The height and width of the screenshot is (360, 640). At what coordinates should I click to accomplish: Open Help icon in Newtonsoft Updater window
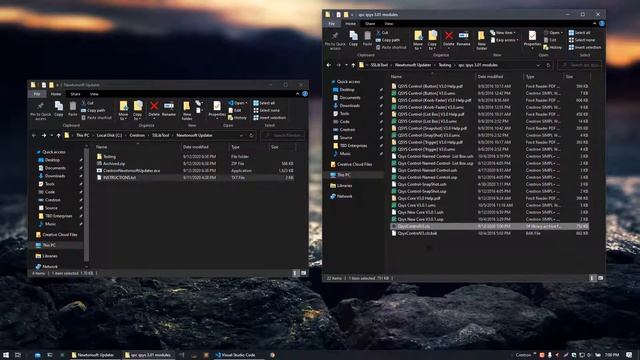305,94
